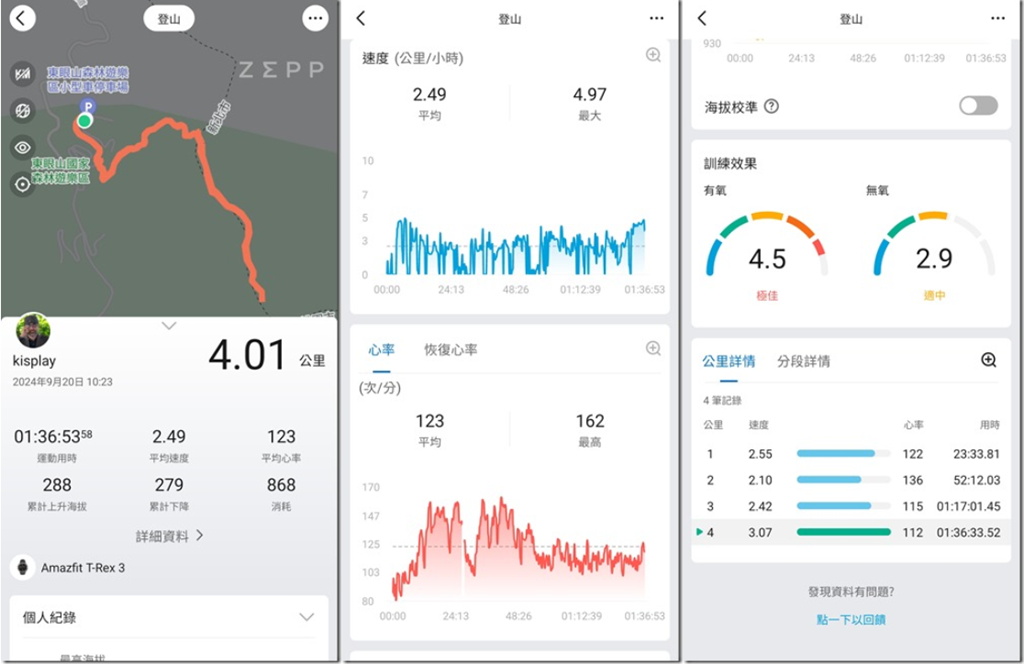Tap the fastest-lap arrow marker beside kilometer 4
This screenshot has height=664, width=1024.
pyautogui.click(x=699, y=532)
